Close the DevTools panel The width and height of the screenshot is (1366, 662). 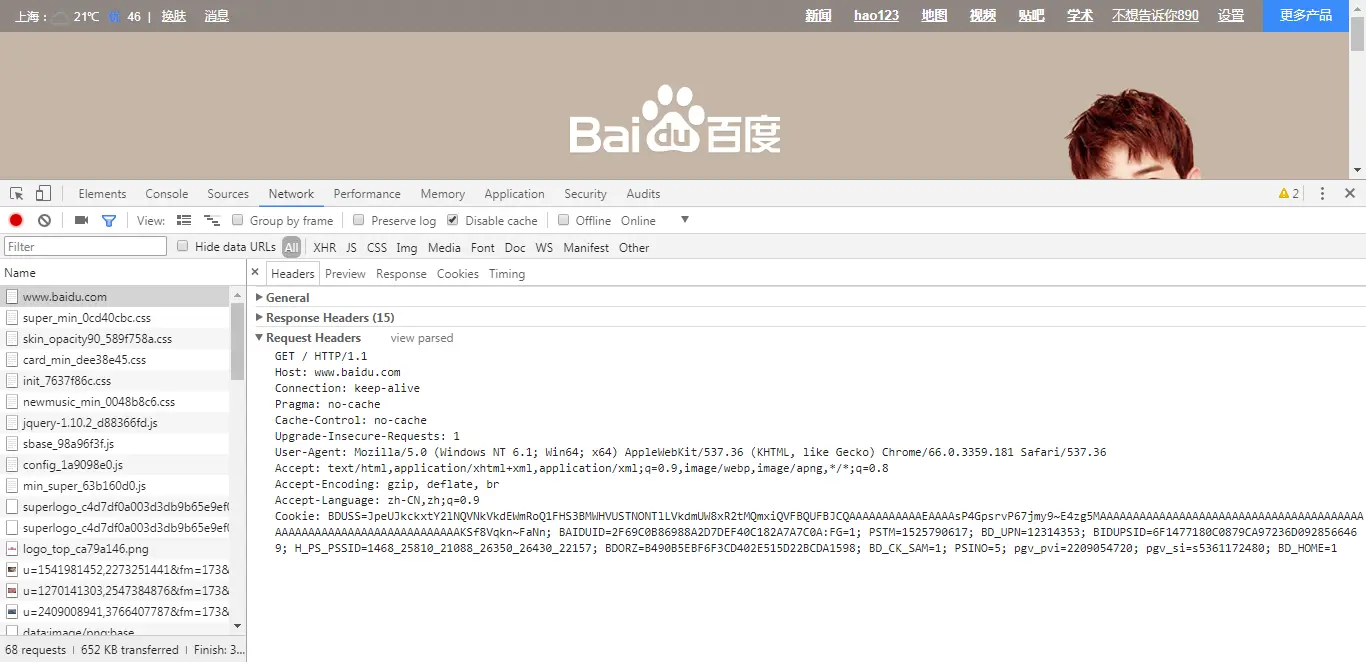click(1350, 194)
